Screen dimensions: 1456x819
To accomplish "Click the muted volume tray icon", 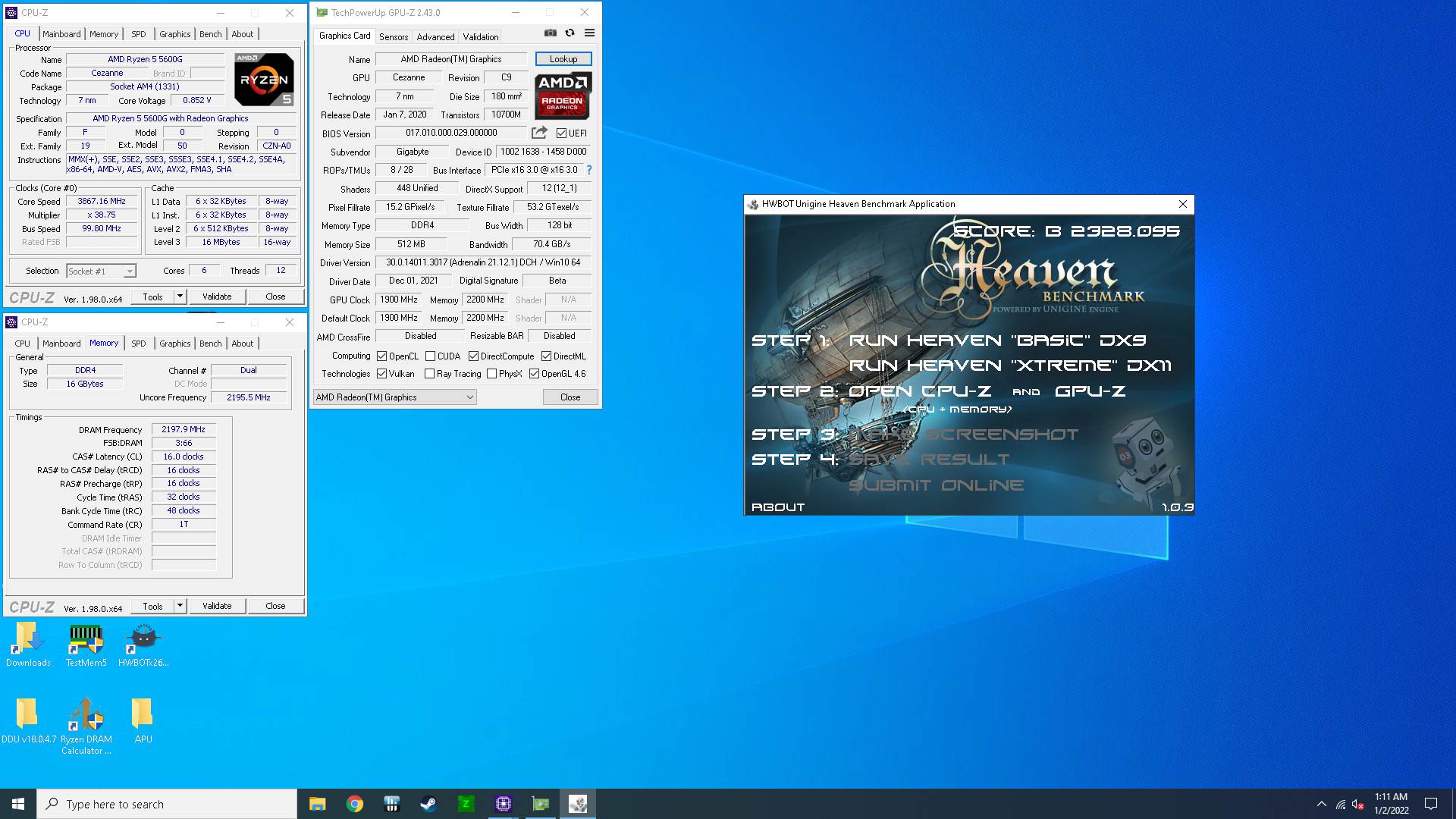I will coord(1358,804).
